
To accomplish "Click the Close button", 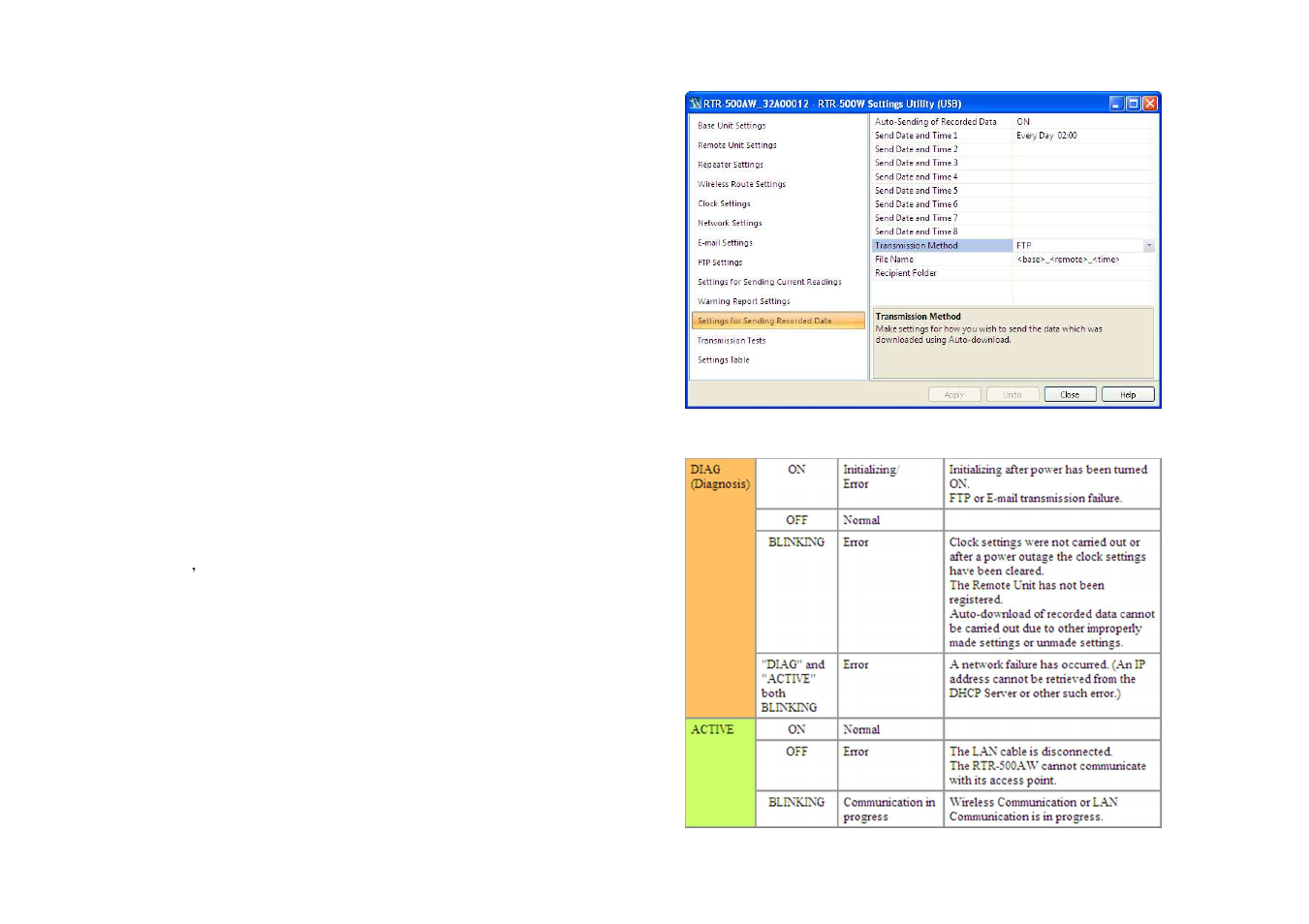I will coord(1070,395).
